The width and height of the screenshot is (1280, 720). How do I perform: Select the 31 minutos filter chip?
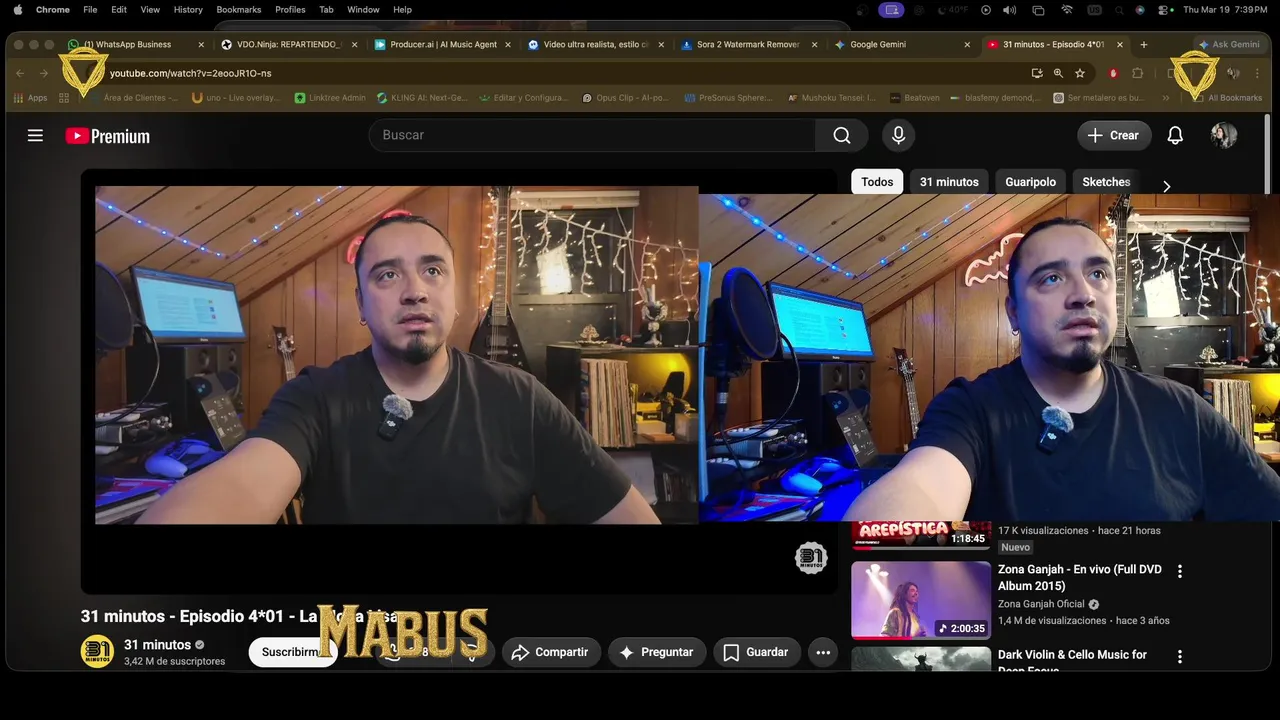[x=949, y=182]
